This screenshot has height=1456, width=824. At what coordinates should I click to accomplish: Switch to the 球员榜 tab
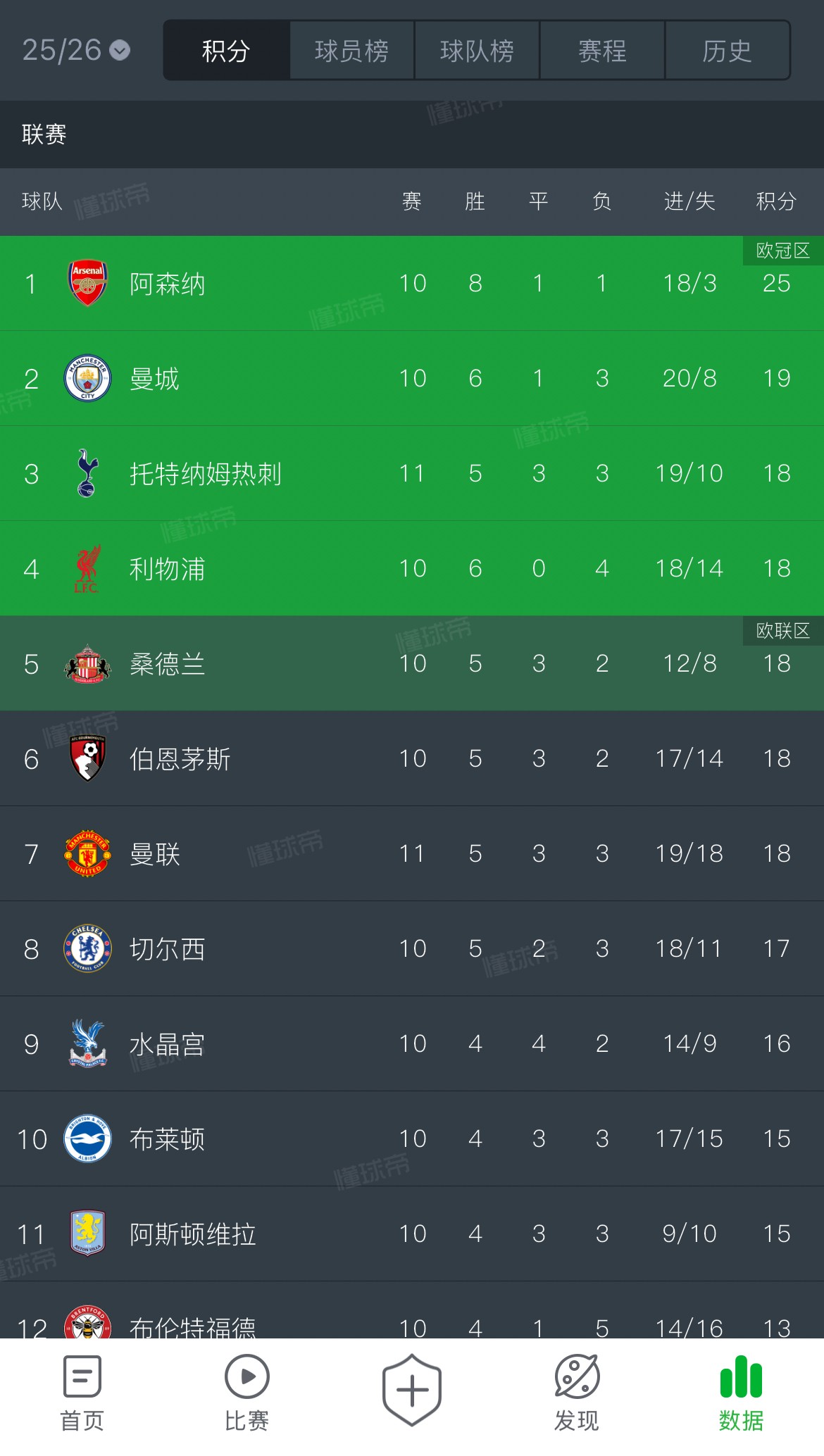click(351, 51)
